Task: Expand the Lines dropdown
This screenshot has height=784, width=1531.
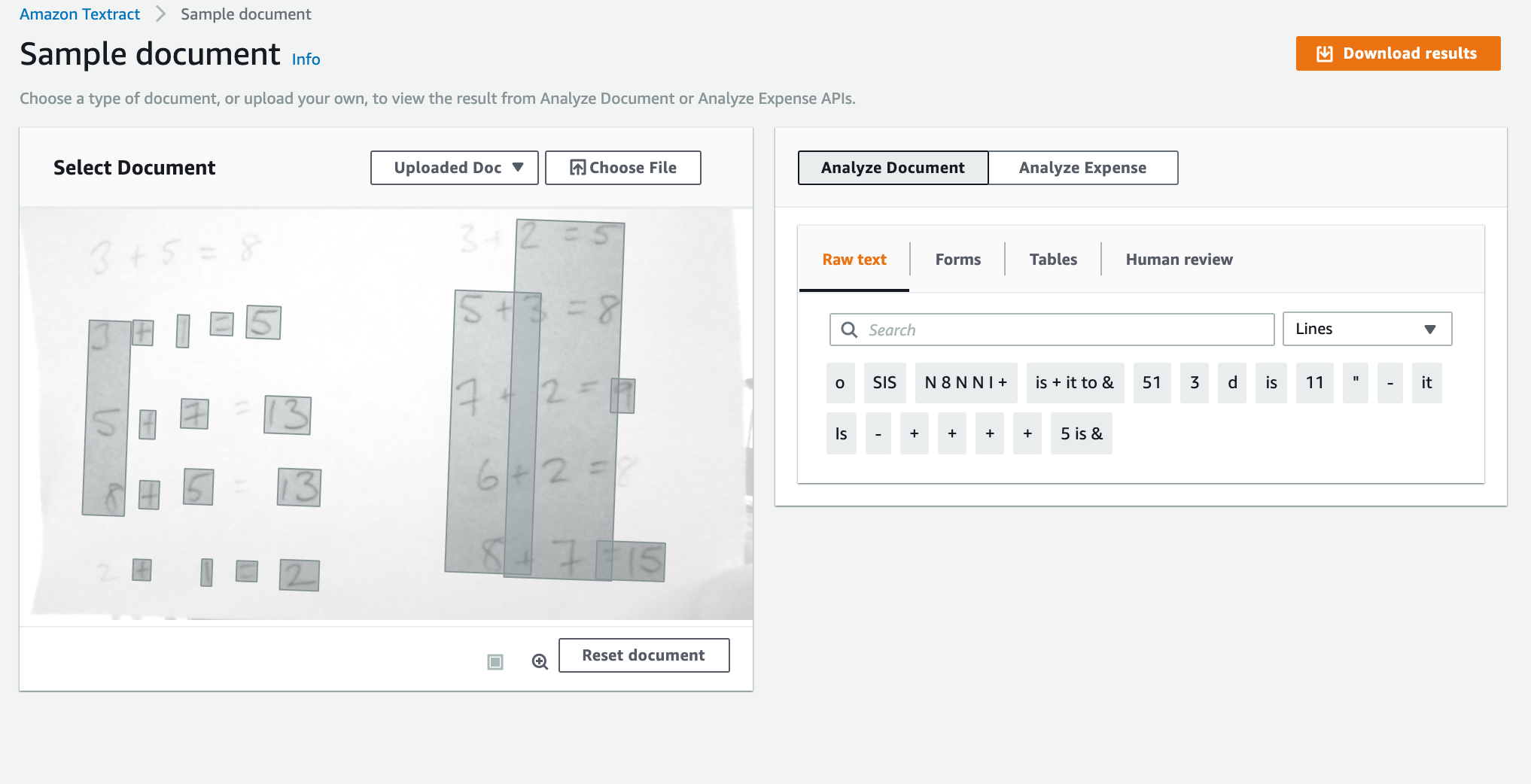Action: 1367,329
